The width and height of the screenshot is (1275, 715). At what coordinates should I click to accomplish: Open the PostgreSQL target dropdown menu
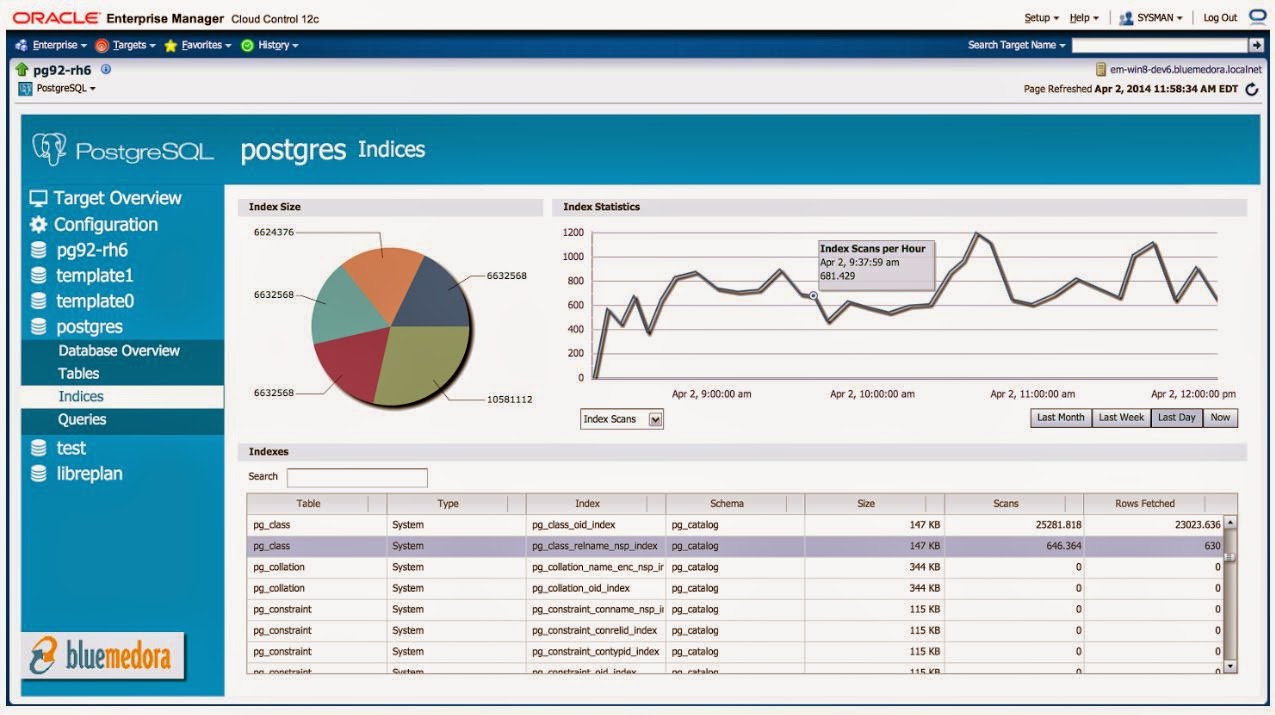(x=66, y=89)
